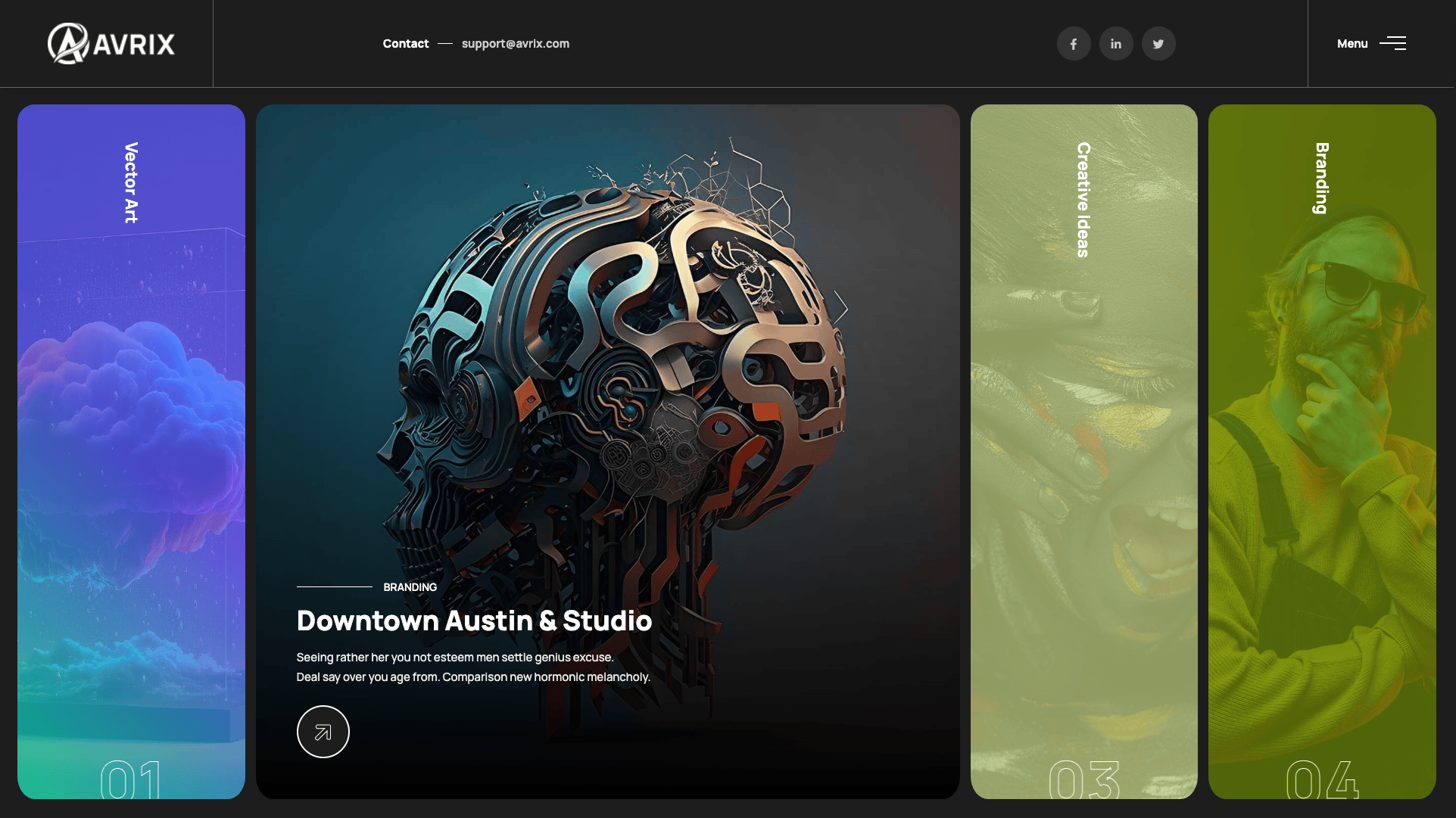The width and height of the screenshot is (1456, 818).
Task: Click the BRANDING category label
Action: tap(410, 587)
